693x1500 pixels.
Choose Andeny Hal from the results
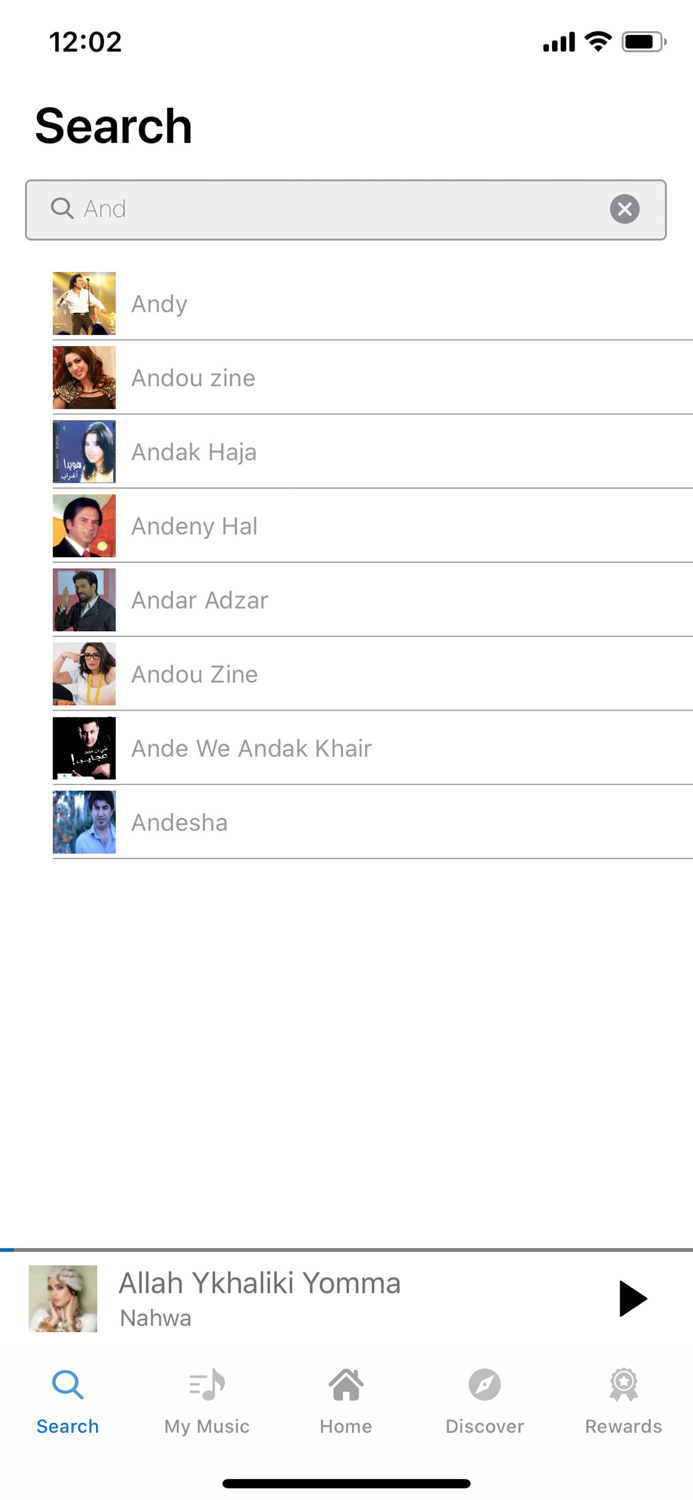[194, 526]
